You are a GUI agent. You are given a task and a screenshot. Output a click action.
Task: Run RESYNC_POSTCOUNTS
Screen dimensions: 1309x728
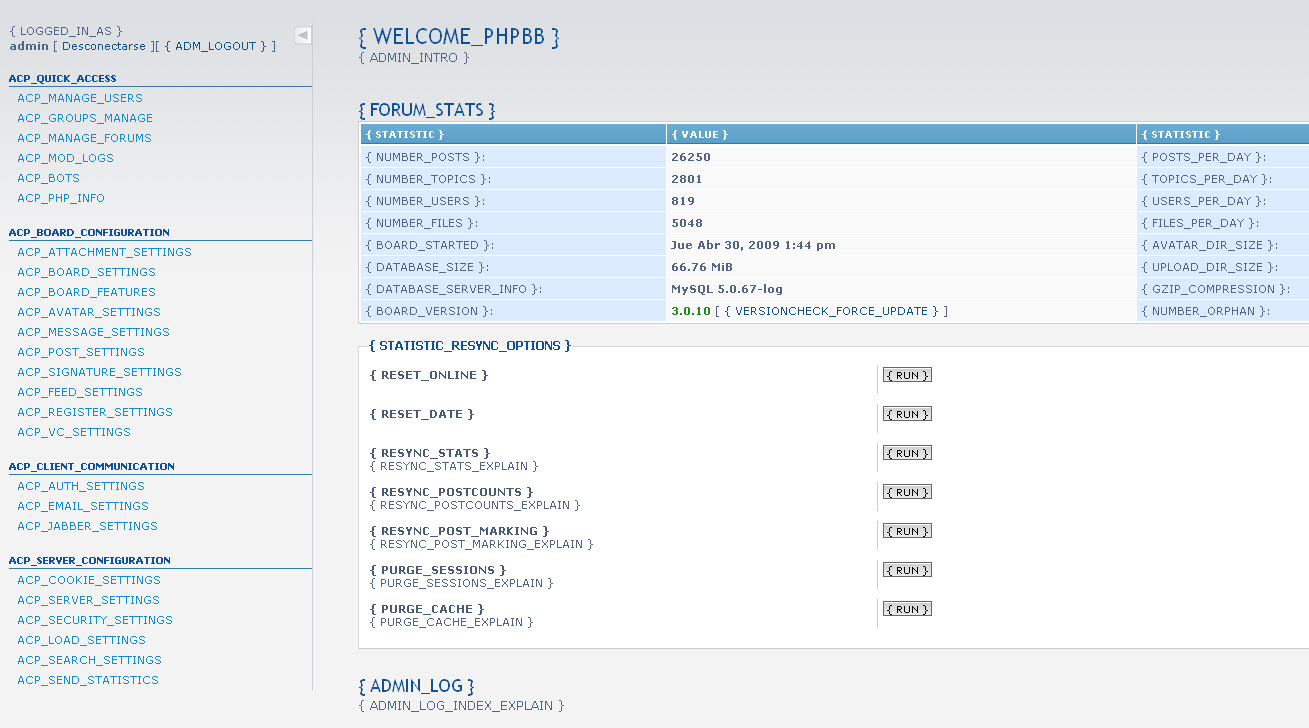(907, 492)
